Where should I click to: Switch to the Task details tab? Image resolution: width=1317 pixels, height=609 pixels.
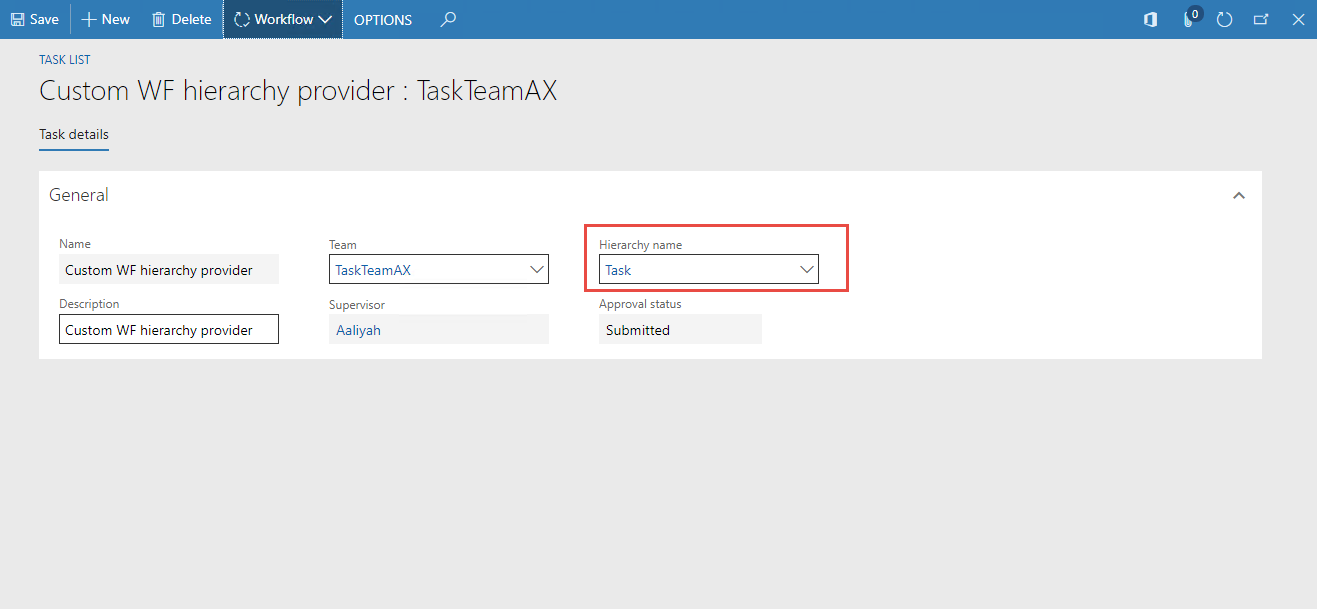tap(73, 134)
